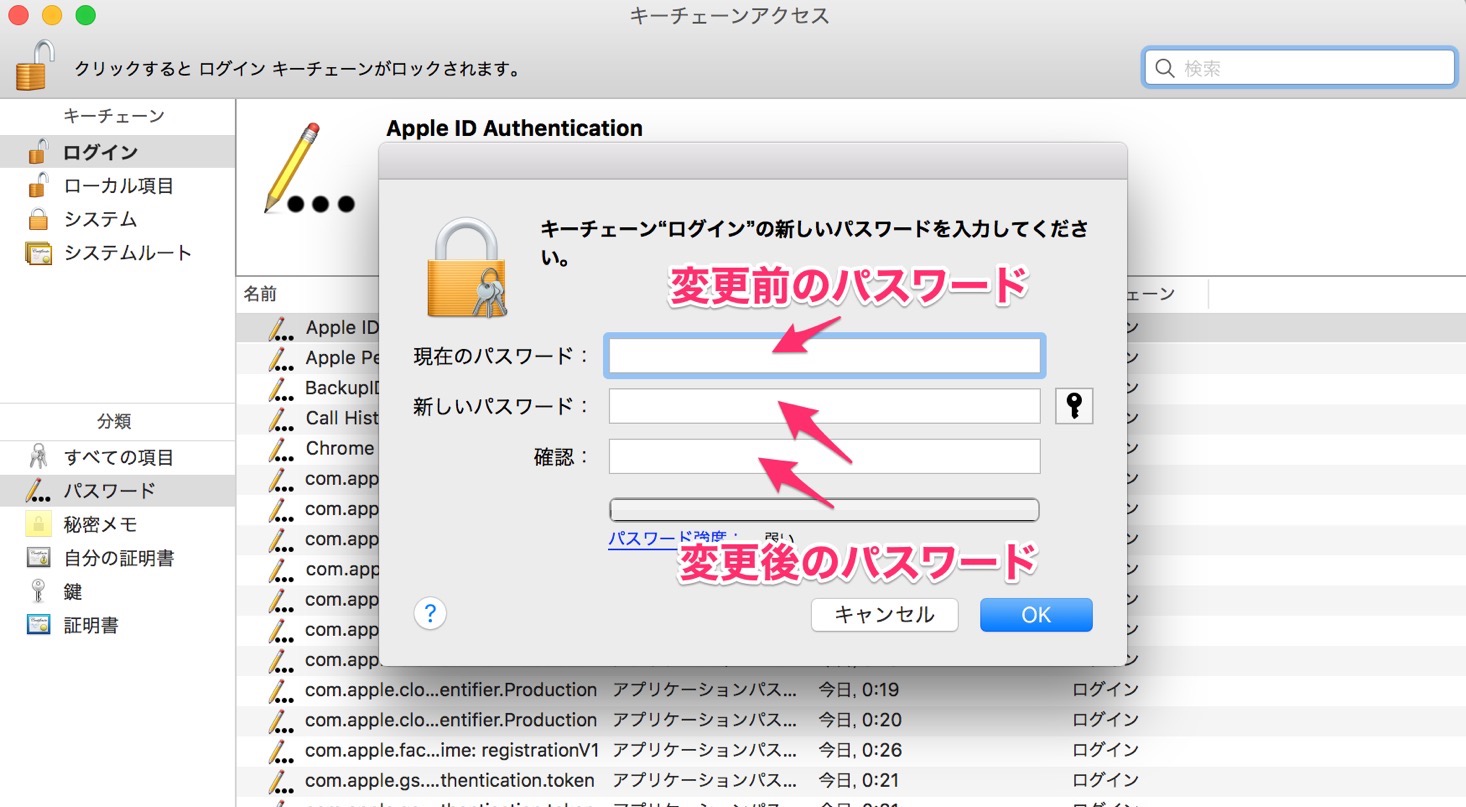
Task: Focus the 現在のパスワード input field
Action: [x=824, y=356]
